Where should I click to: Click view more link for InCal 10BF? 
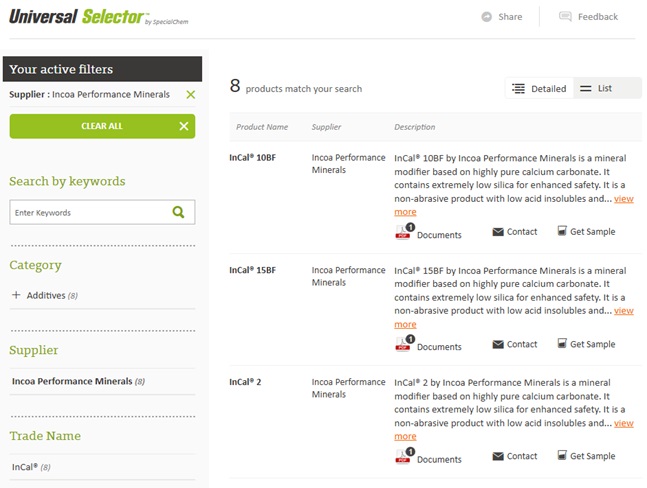(x=514, y=205)
